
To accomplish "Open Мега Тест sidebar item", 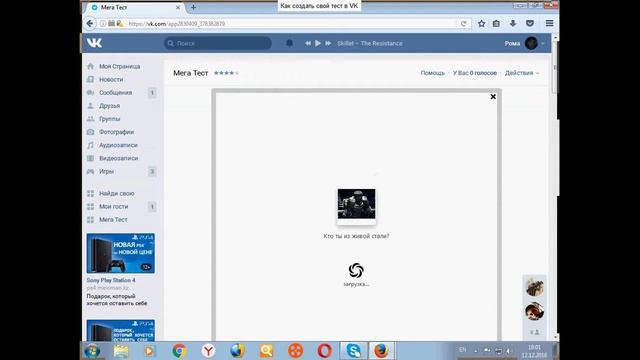I will (x=113, y=220).
